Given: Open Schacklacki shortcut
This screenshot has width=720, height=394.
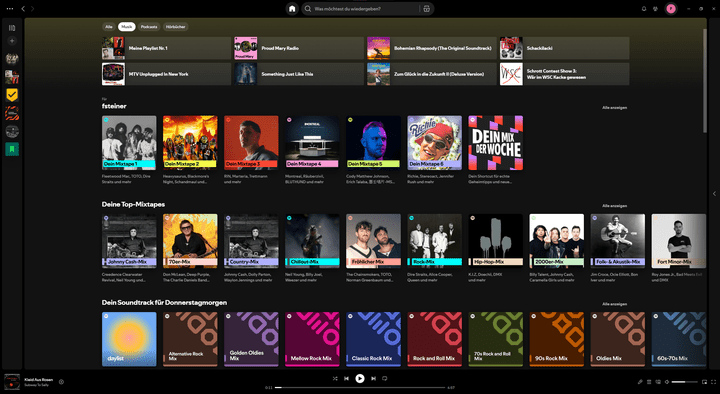Looking at the screenshot, I should tap(564, 48).
